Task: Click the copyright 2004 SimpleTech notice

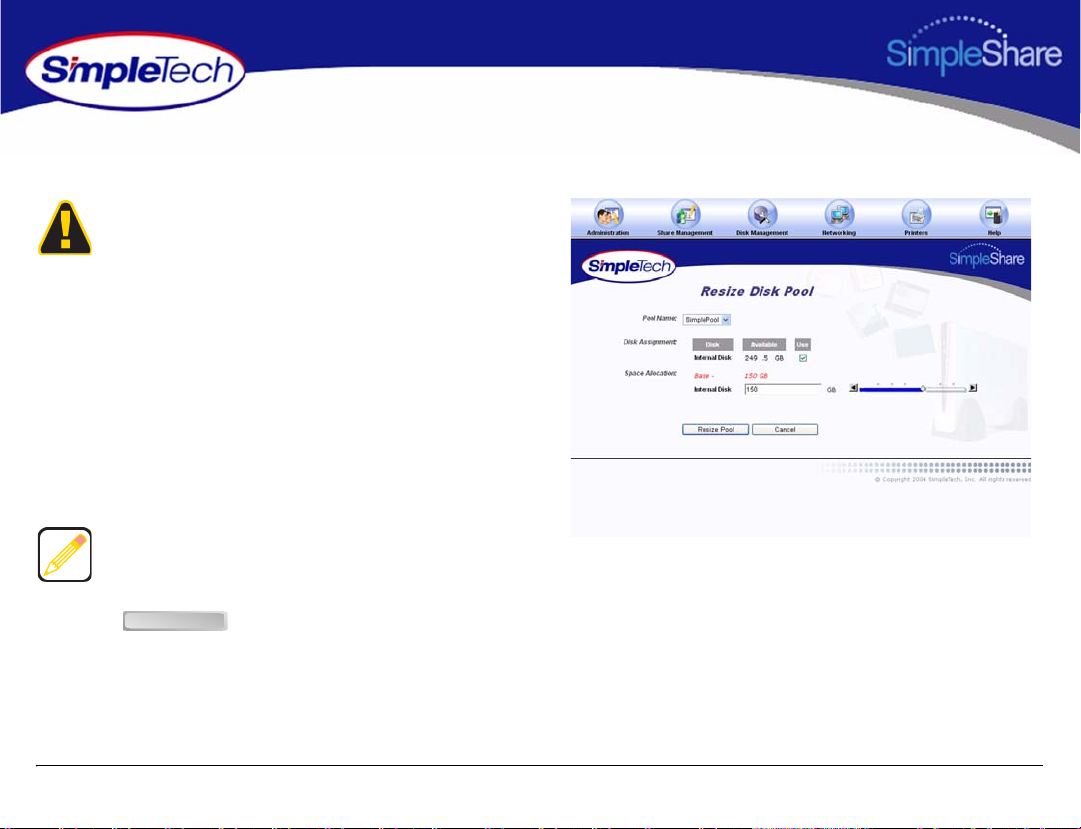Action: (953, 479)
